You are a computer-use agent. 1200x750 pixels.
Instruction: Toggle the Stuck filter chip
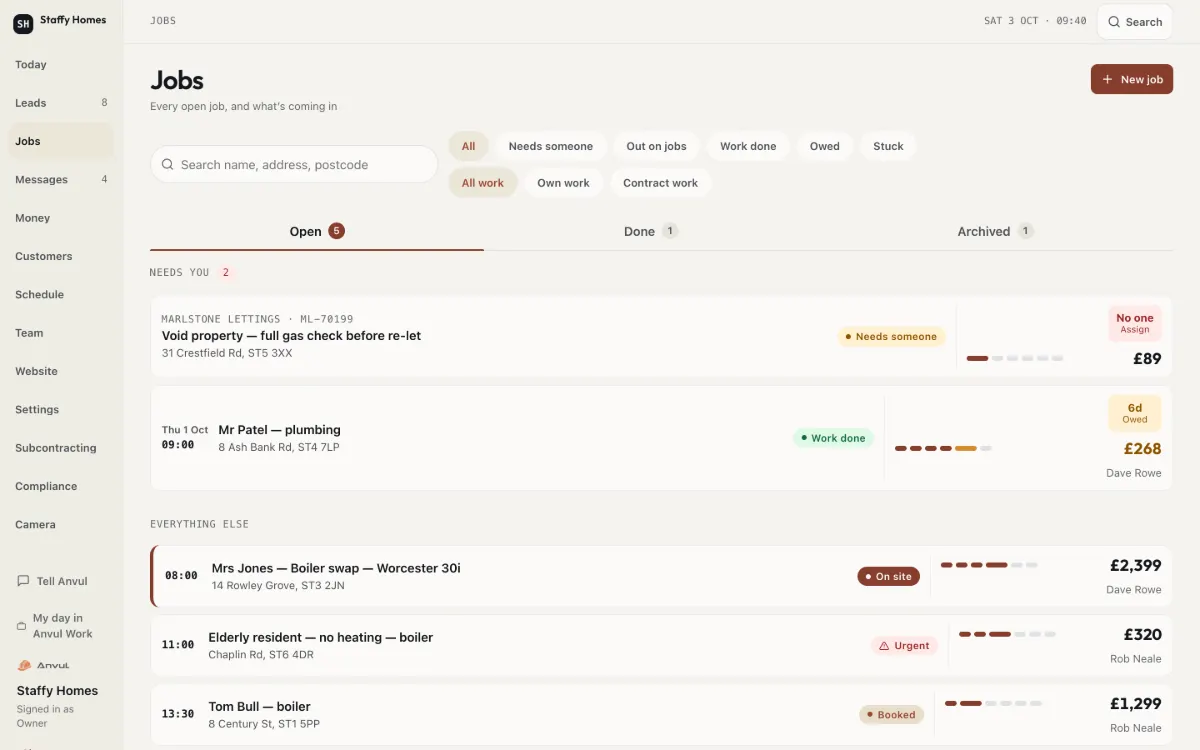point(888,146)
